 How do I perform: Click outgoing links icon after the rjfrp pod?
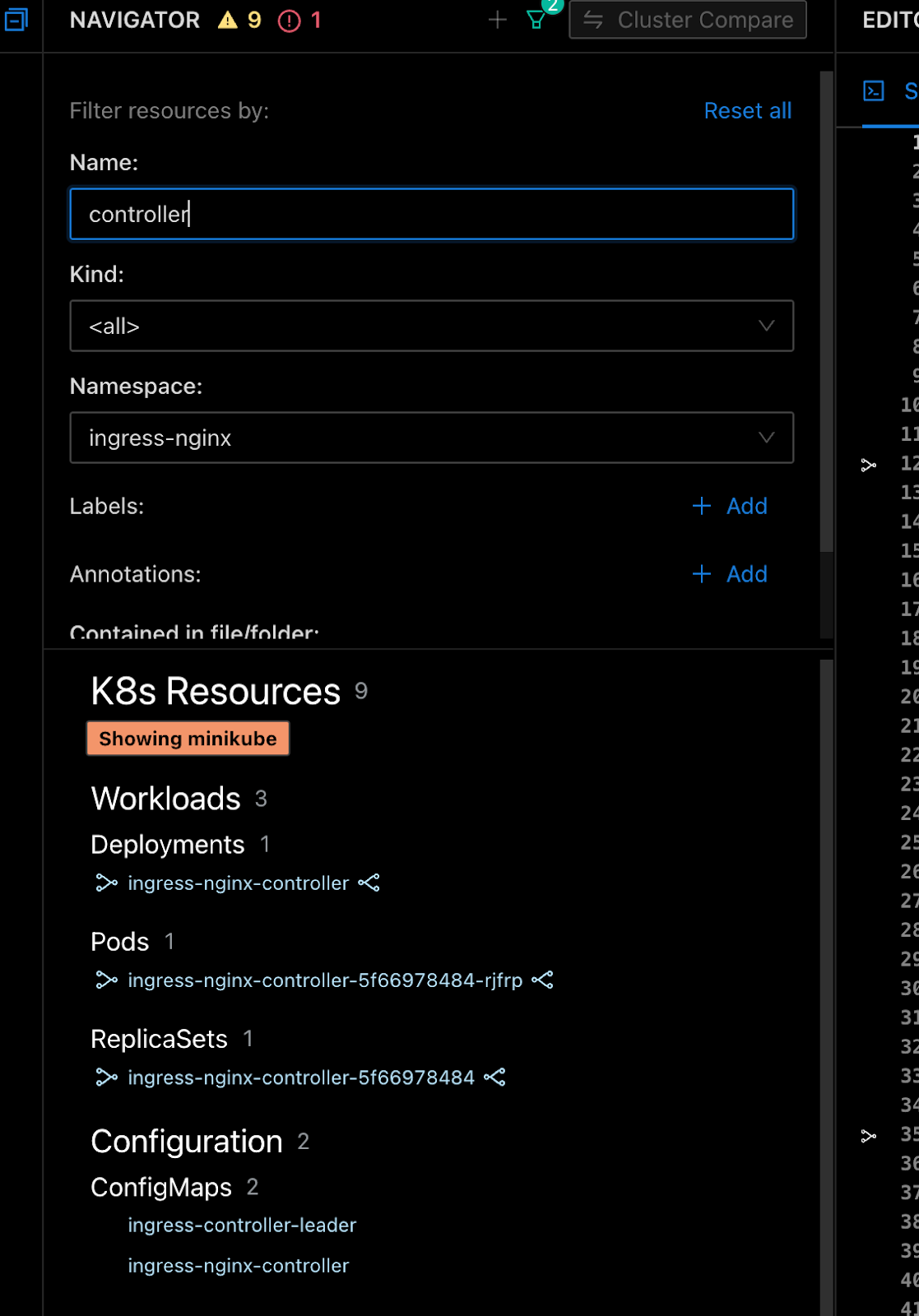(543, 980)
